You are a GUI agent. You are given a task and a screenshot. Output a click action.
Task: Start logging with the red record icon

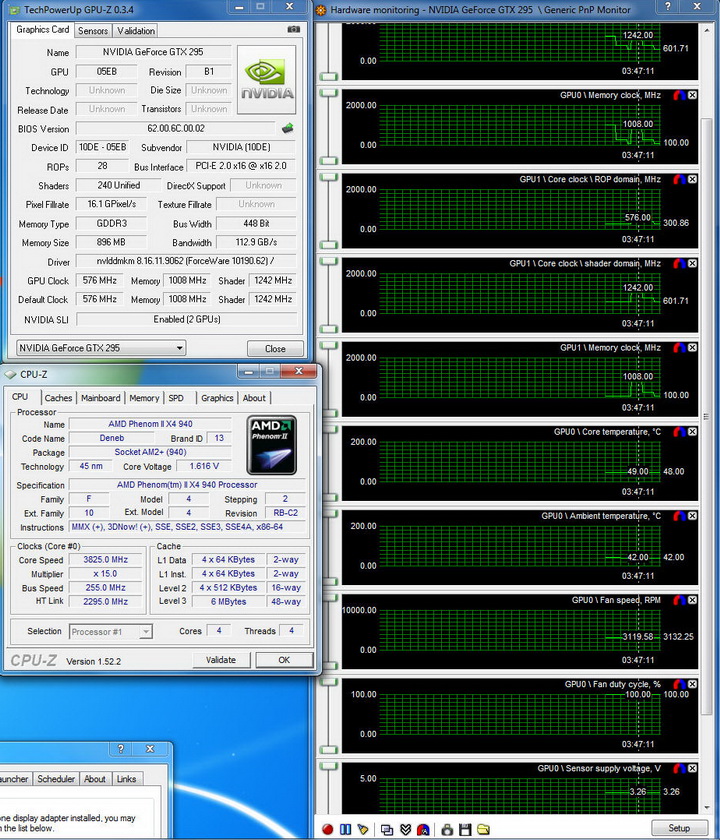pyautogui.click(x=327, y=829)
